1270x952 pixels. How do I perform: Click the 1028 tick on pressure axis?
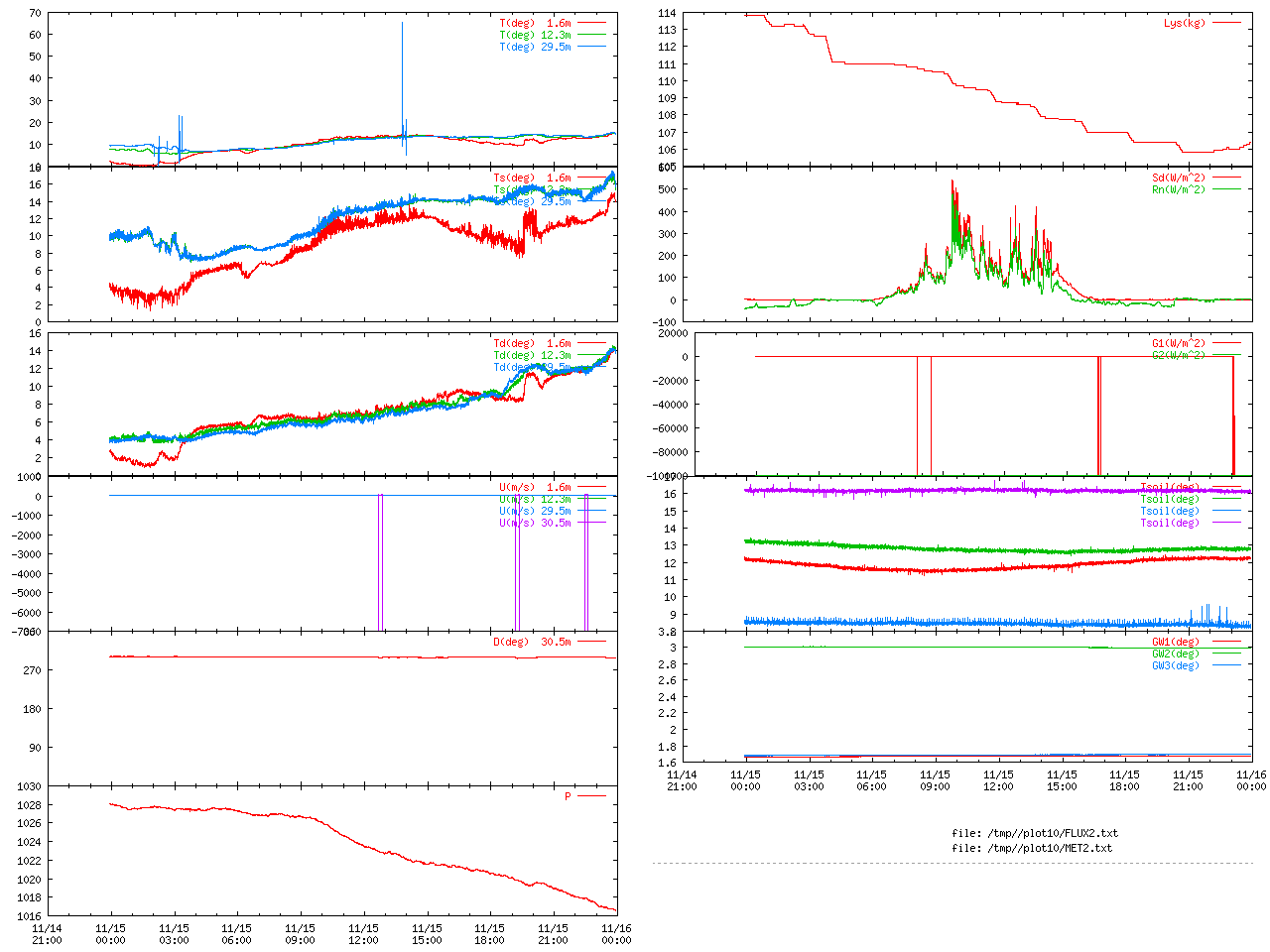pos(30,804)
